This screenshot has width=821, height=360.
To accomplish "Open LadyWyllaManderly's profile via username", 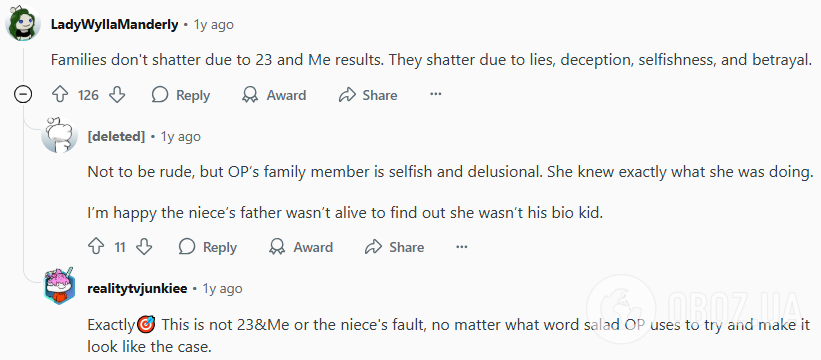I will pyautogui.click(x=115, y=24).
